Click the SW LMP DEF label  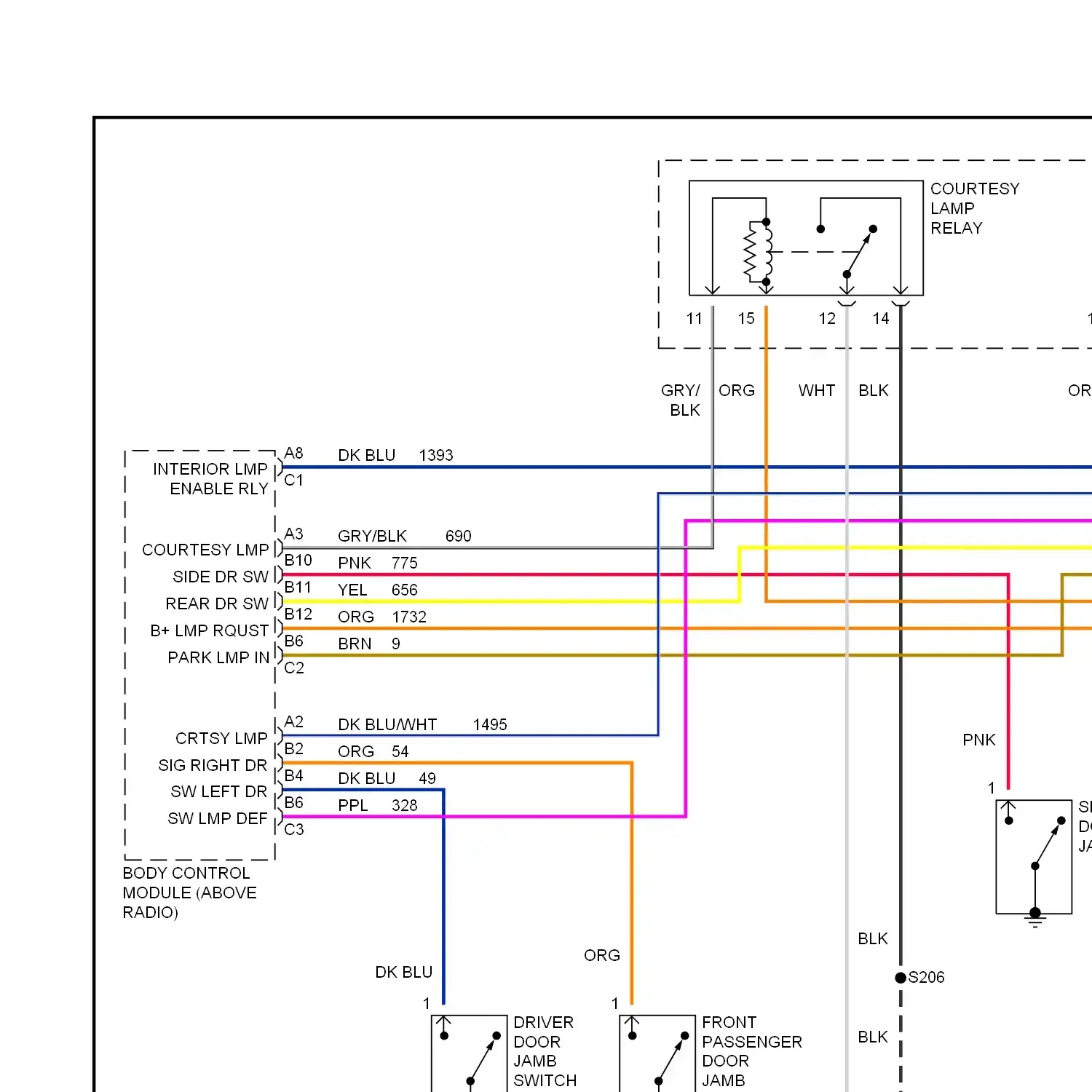point(217,818)
